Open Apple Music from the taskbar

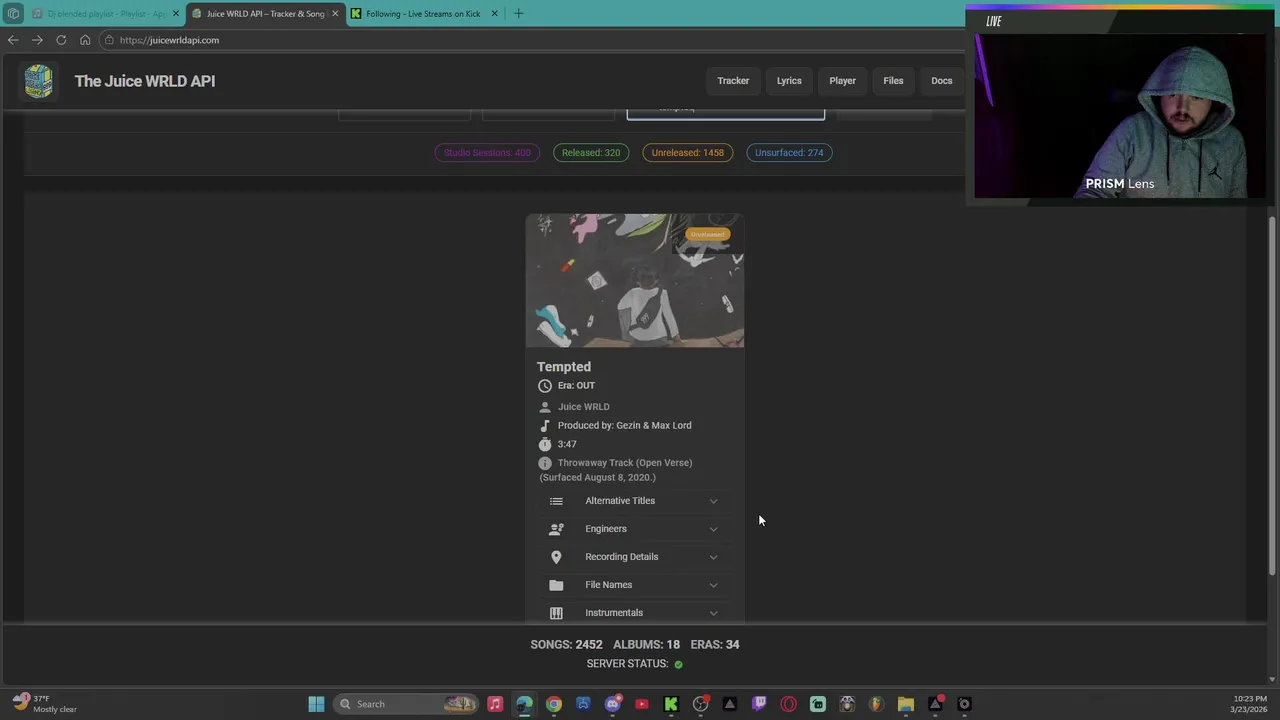tap(495, 704)
